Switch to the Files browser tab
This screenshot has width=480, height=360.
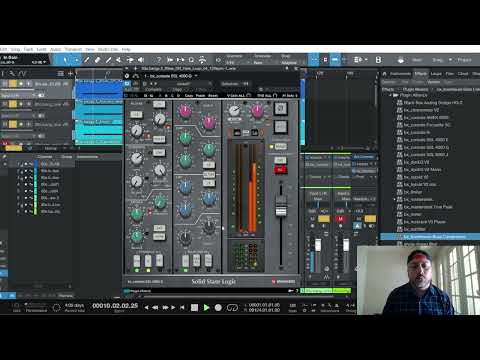click(450, 74)
